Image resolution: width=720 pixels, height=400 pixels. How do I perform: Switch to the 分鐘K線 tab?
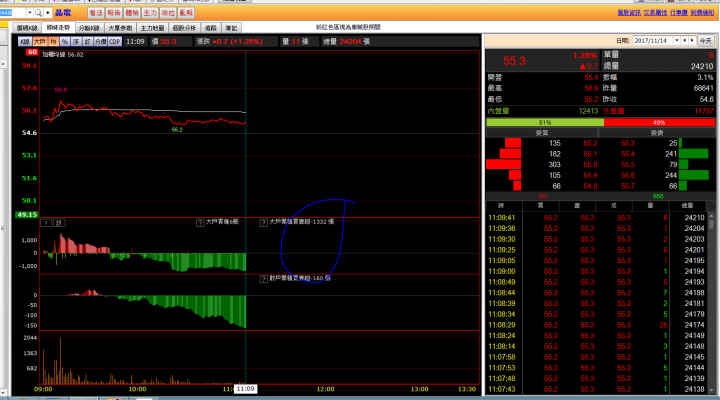89,28
